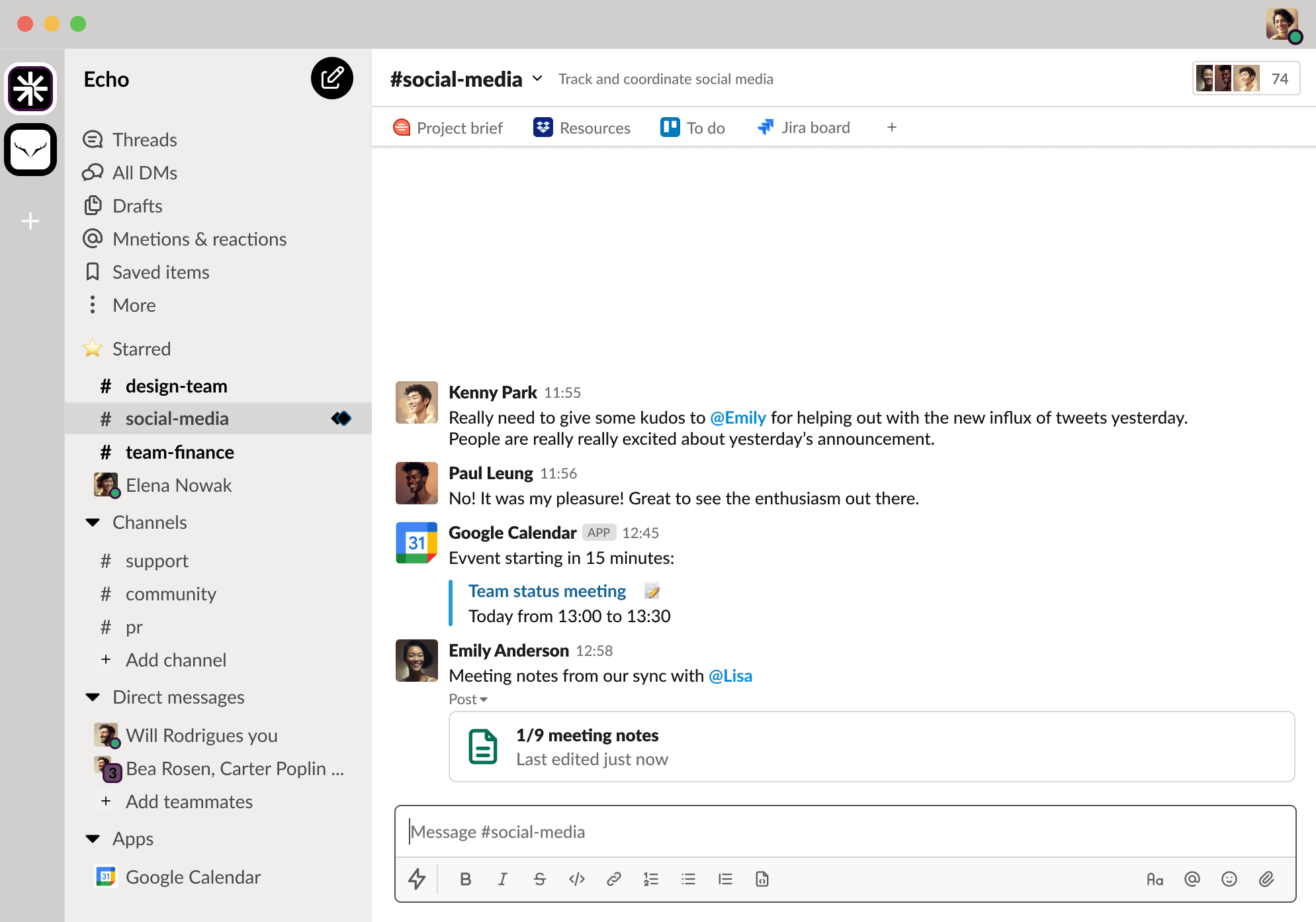Toggle italic formatting in composer
This screenshot has width=1316, height=922.
click(x=502, y=879)
